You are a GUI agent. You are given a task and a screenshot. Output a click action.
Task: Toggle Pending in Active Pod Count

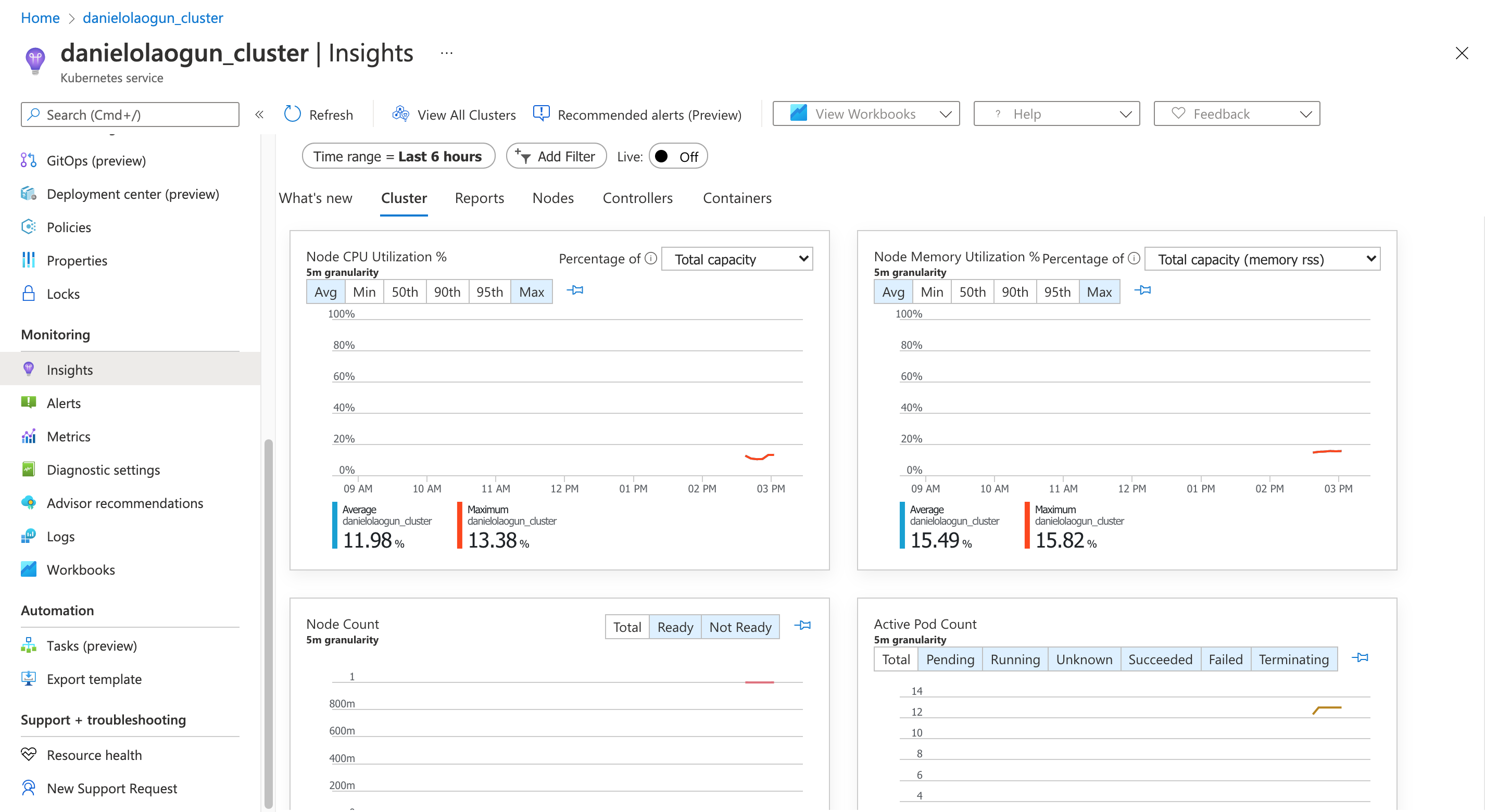coord(950,659)
